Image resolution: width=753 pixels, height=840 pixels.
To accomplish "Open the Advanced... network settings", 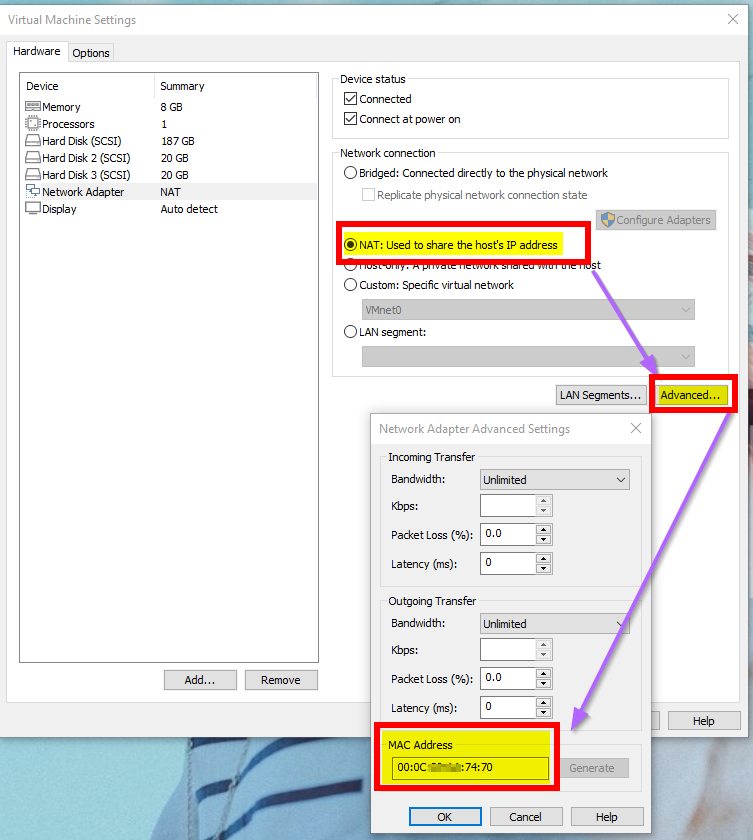I will point(691,395).
